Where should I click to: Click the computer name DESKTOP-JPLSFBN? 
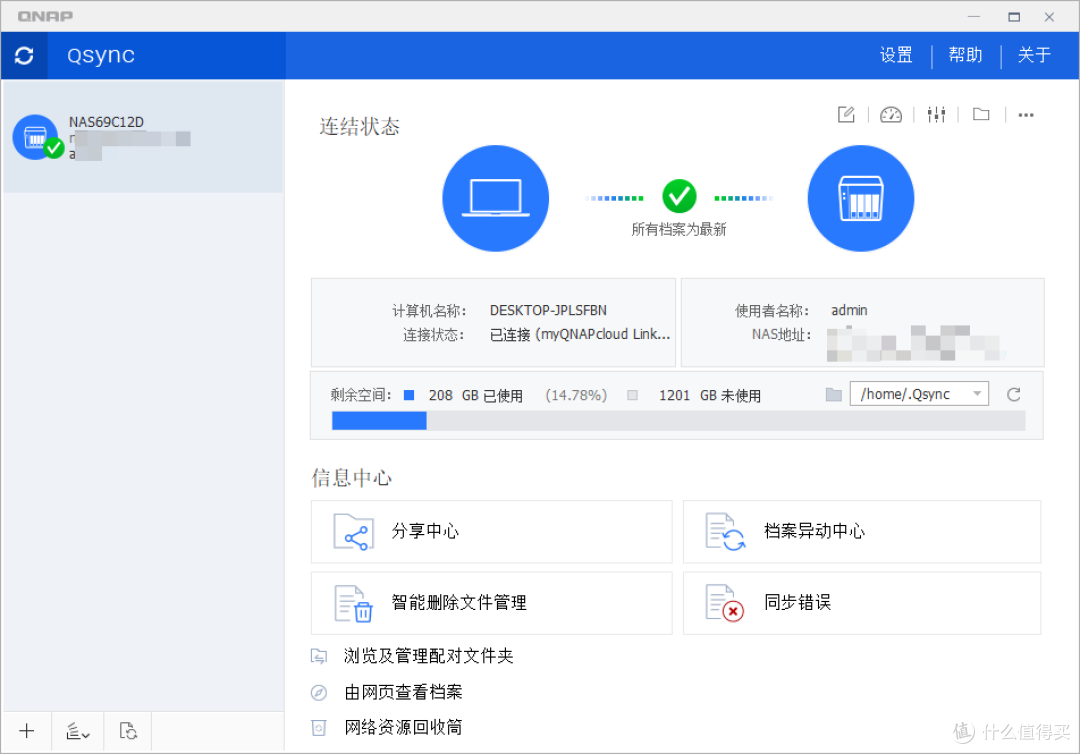[548, 311]
